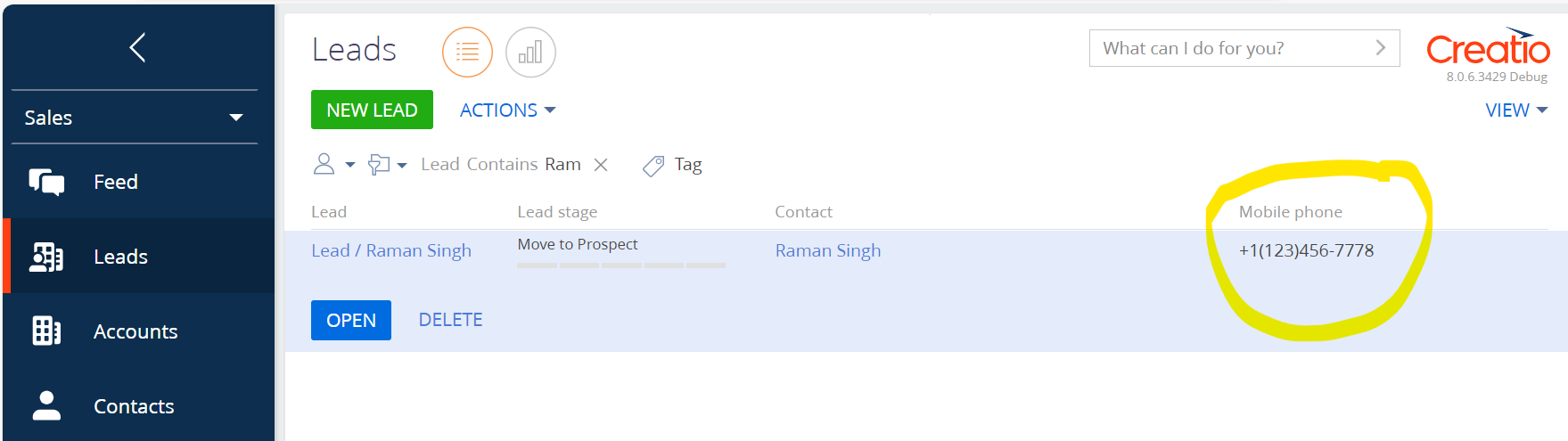Open the ACTIONS dropdown menu
The height and width of the screenshot is (441, 1568).
point(507,110)
